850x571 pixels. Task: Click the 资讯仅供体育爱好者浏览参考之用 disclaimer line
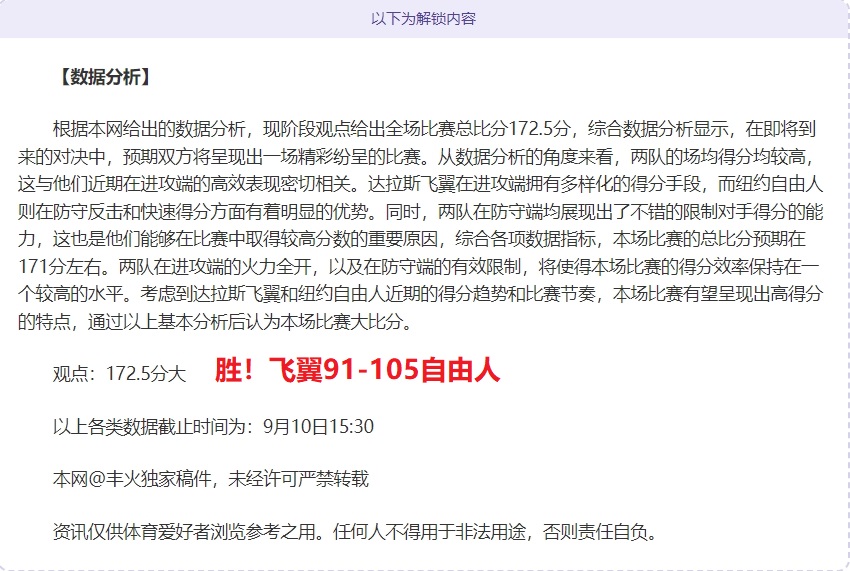click(356, 532)
